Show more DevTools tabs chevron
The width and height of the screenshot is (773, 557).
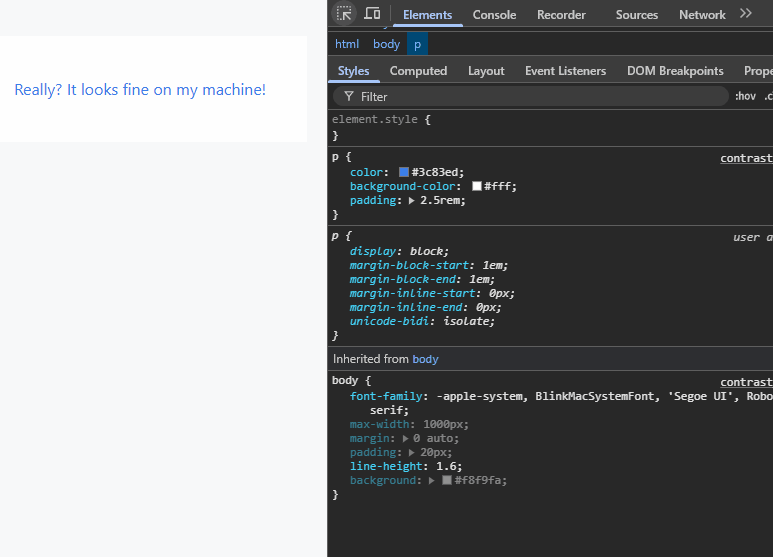click(x=746, y=13)
